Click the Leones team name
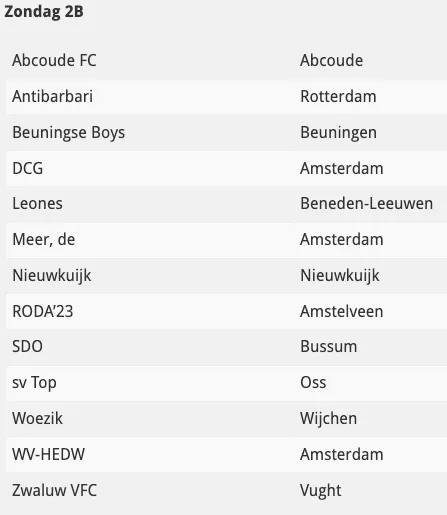 [x=37, y=204]
